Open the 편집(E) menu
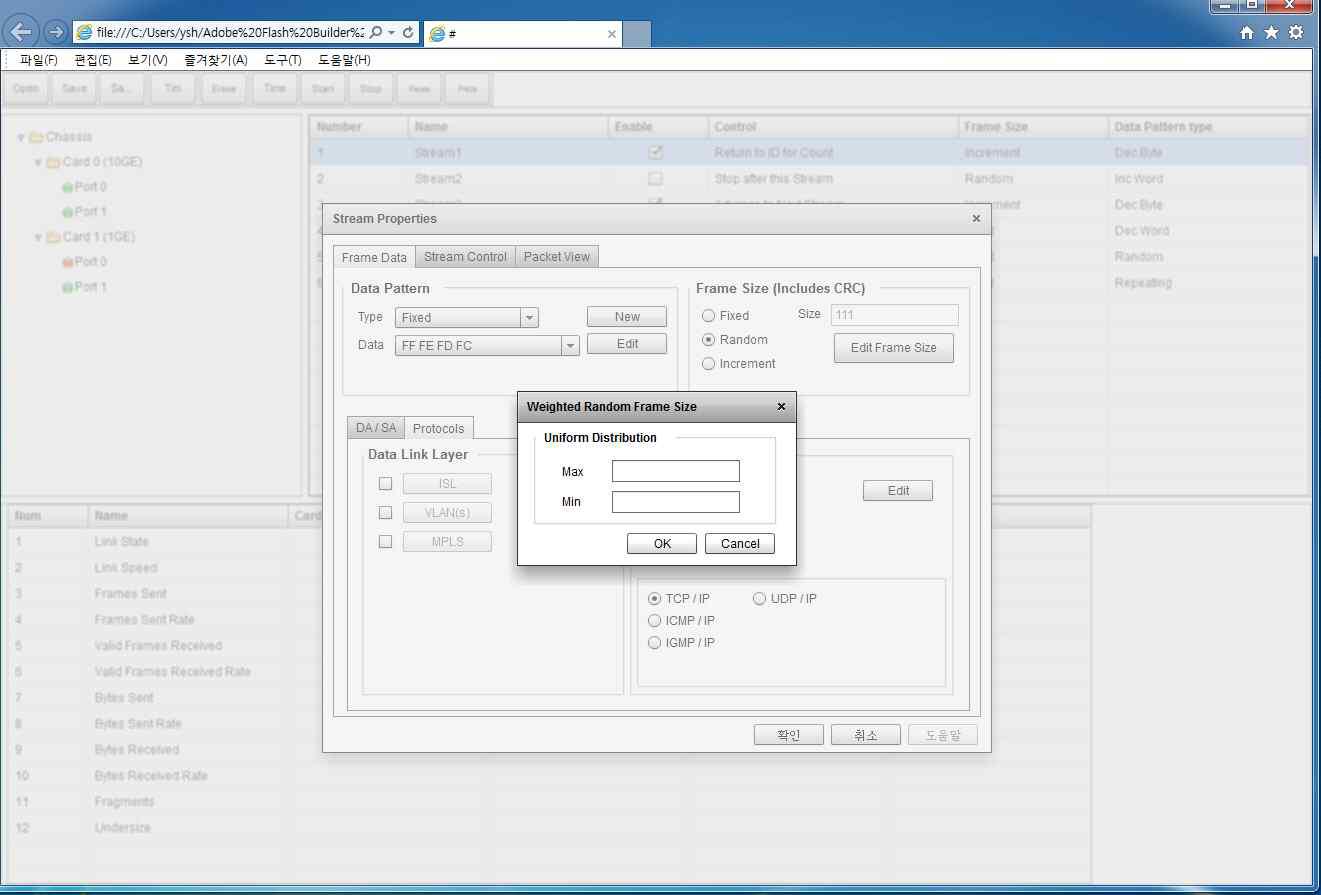1321x895 pixels. click(93, 60)
